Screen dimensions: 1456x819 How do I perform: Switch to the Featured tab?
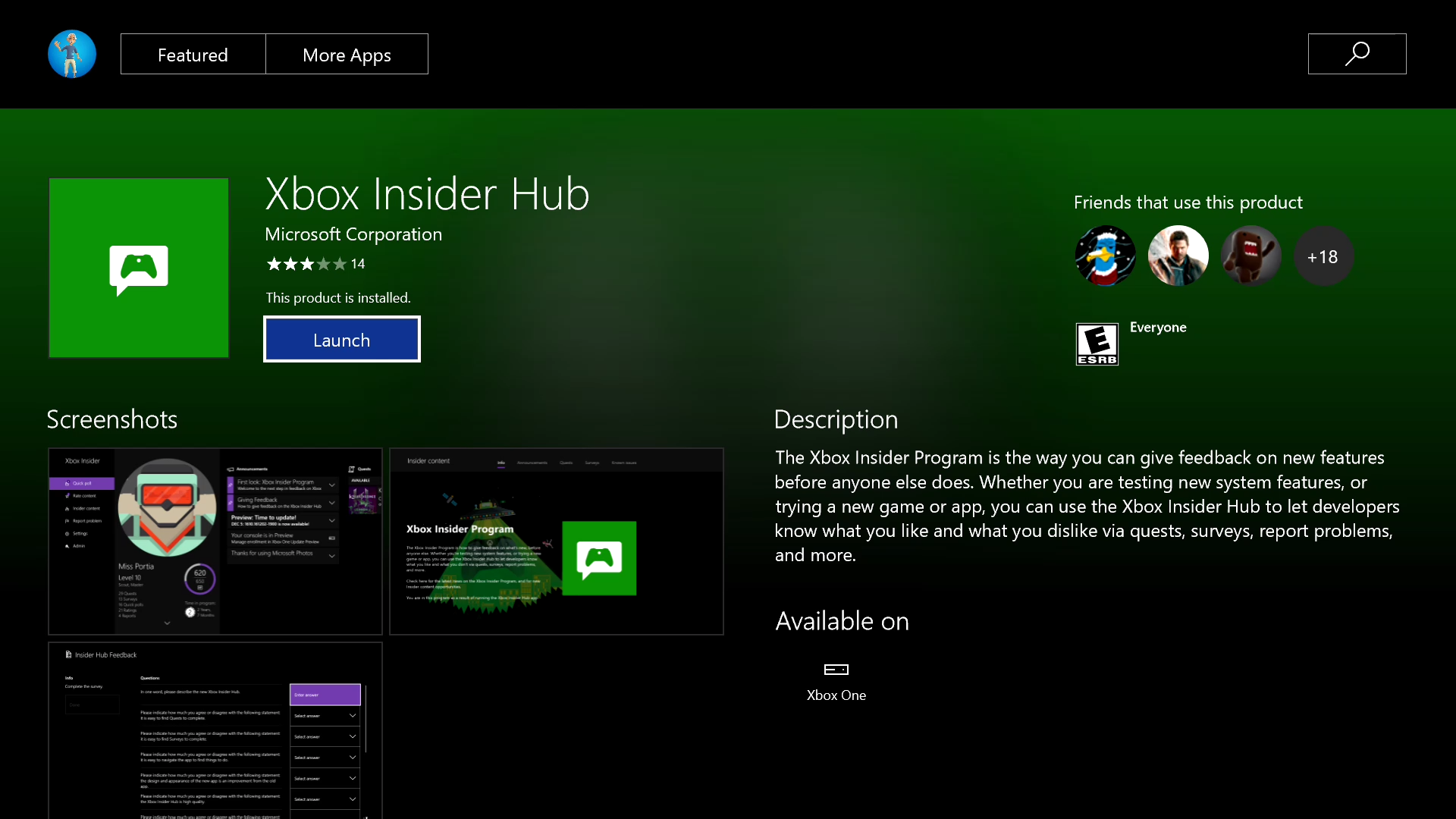(193, 55)
